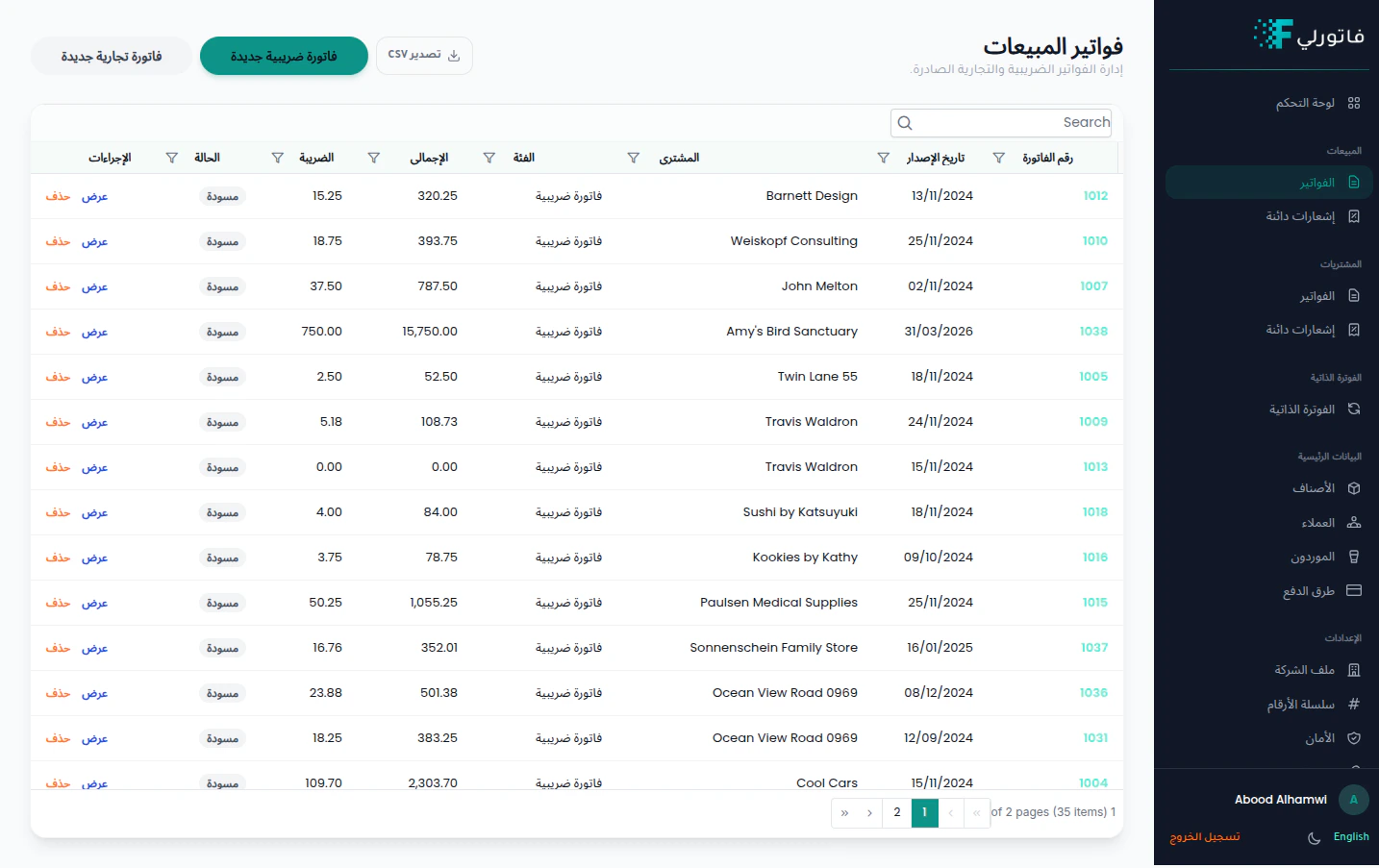
Task: Click Abood Alhamwi user name
Action: [1281, 800]
